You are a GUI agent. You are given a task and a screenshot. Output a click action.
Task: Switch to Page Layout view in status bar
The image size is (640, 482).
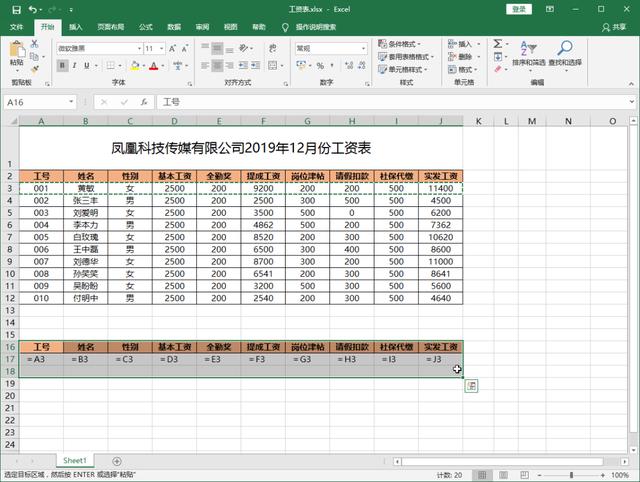505,474
